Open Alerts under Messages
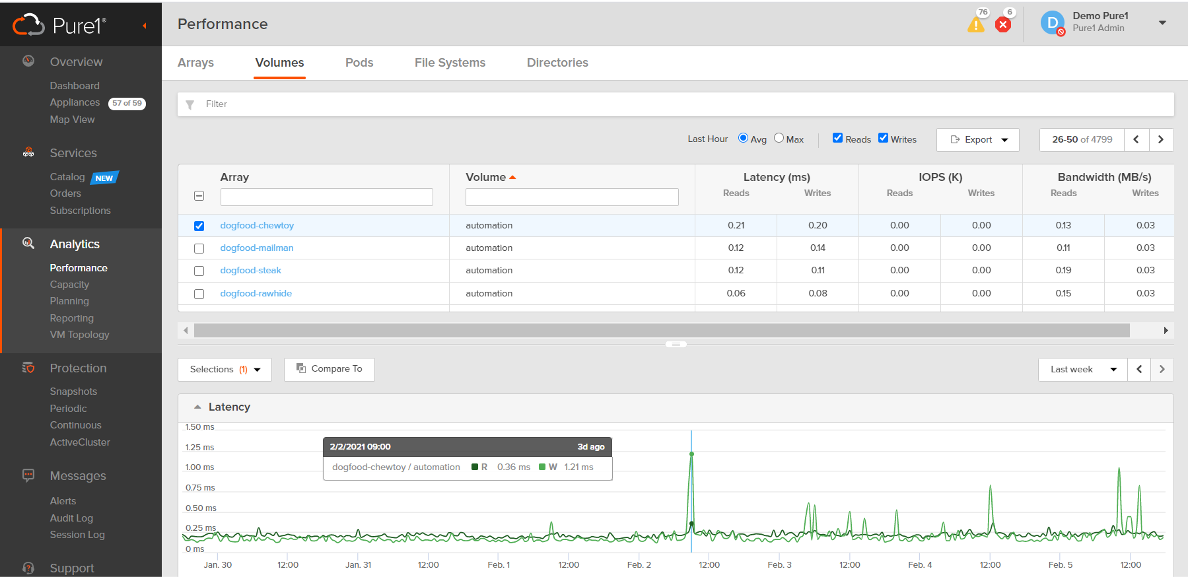 click(63, 500)
